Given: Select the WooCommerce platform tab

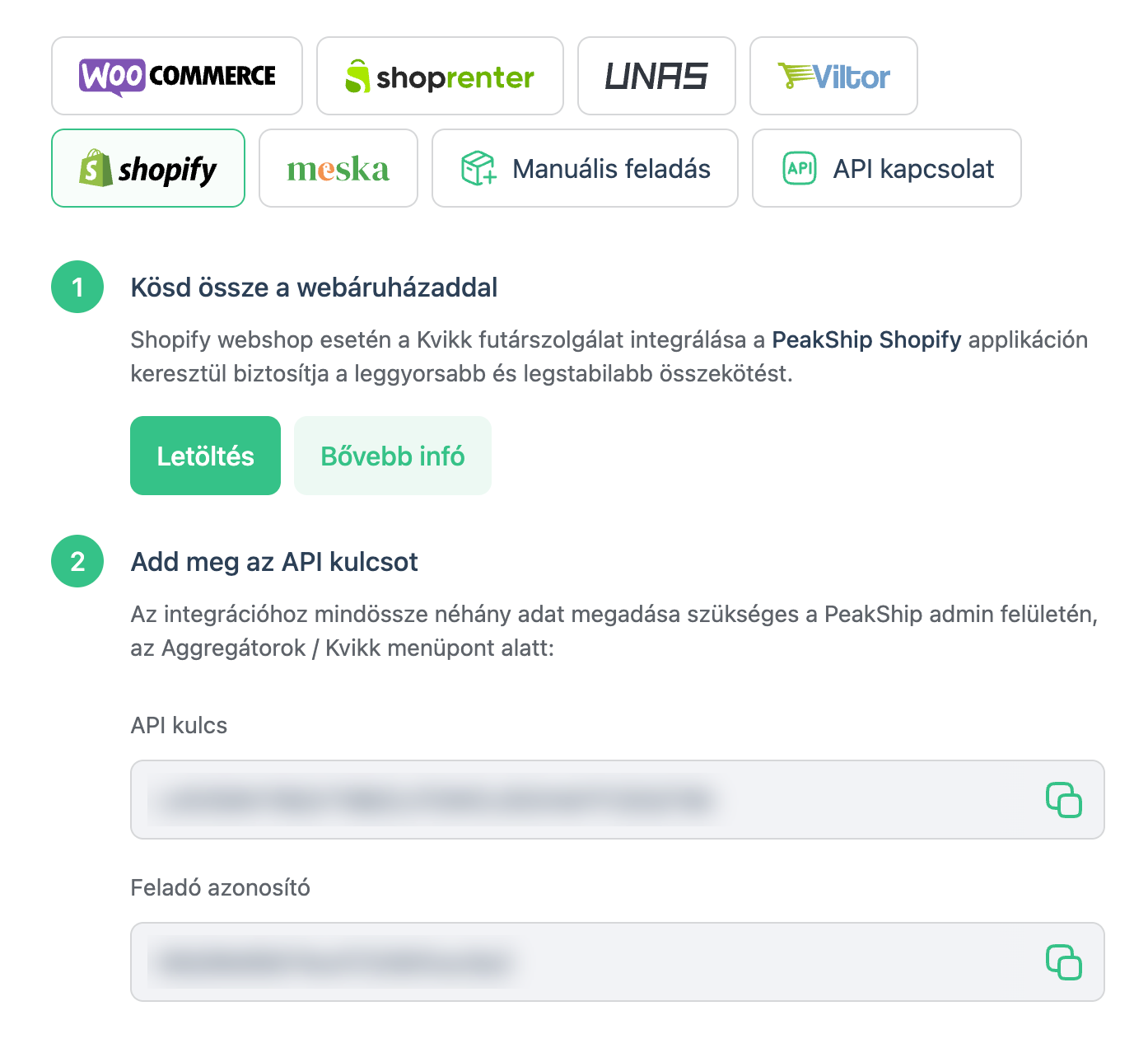Looking at the screenshot, I should coord(177,76).
